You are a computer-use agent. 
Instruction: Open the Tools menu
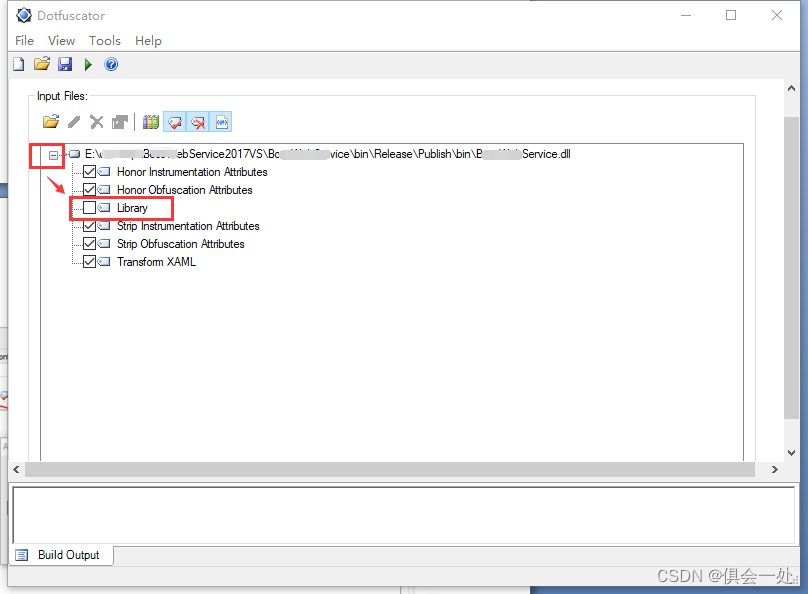point(105,41)
